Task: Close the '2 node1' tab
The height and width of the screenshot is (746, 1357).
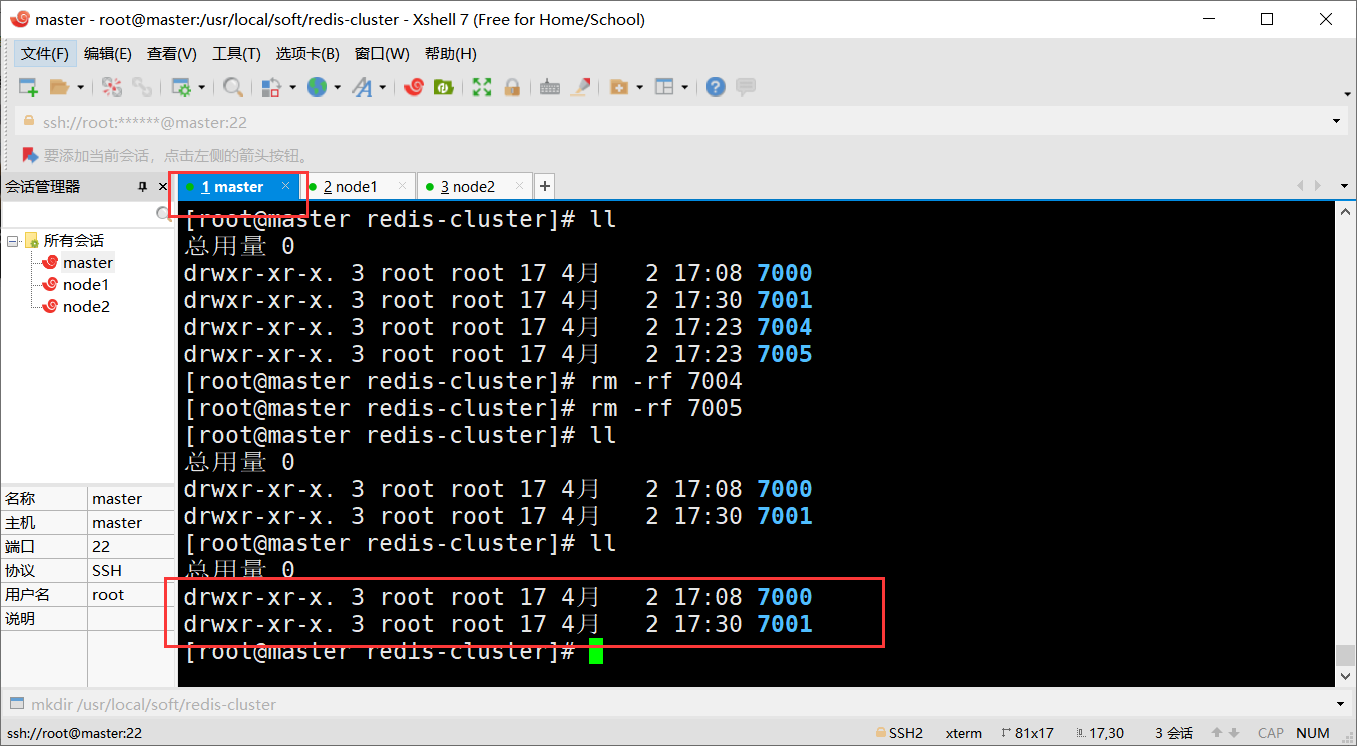Action: click(x=402, y=186)
